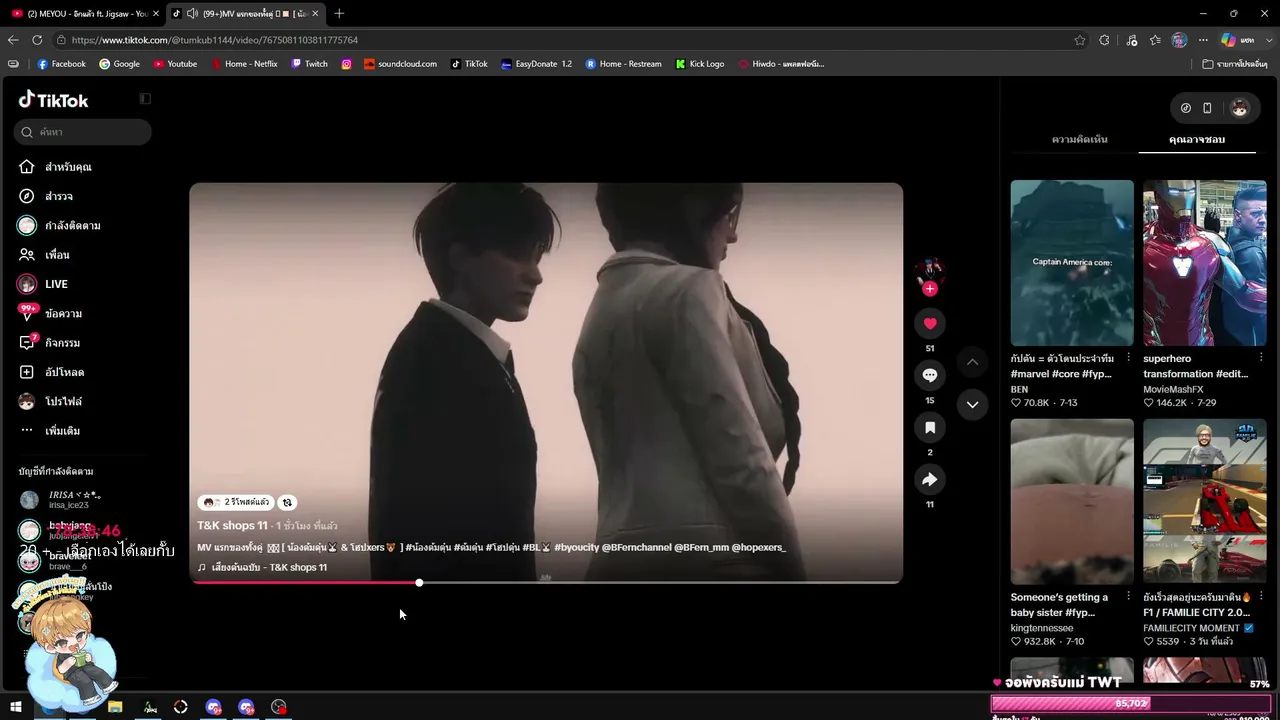Click the TikTok search field

coord(84,132)
